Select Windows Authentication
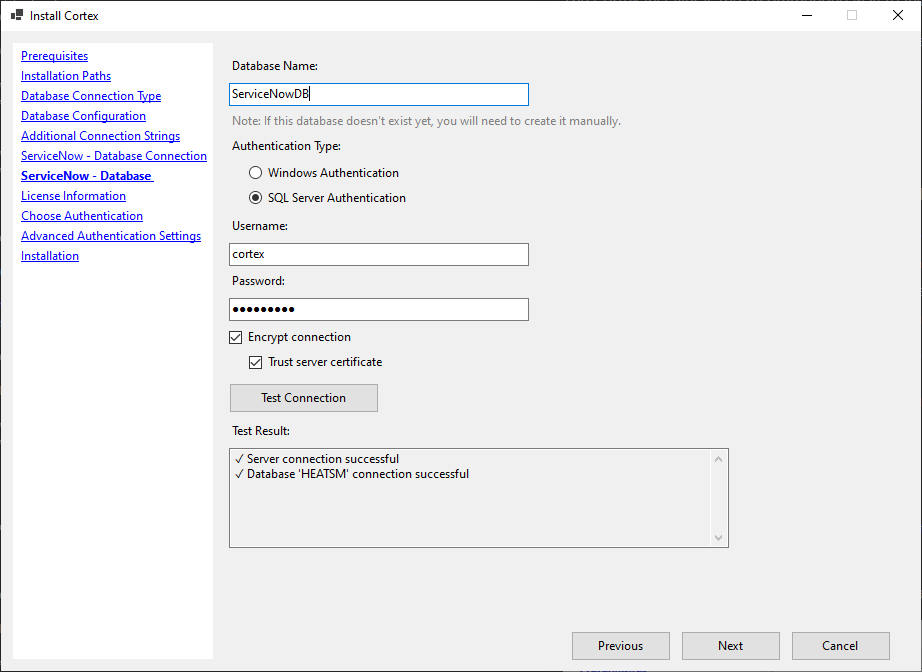The height and width of the screenshot is (672, 922). click(x=255, y=172)
